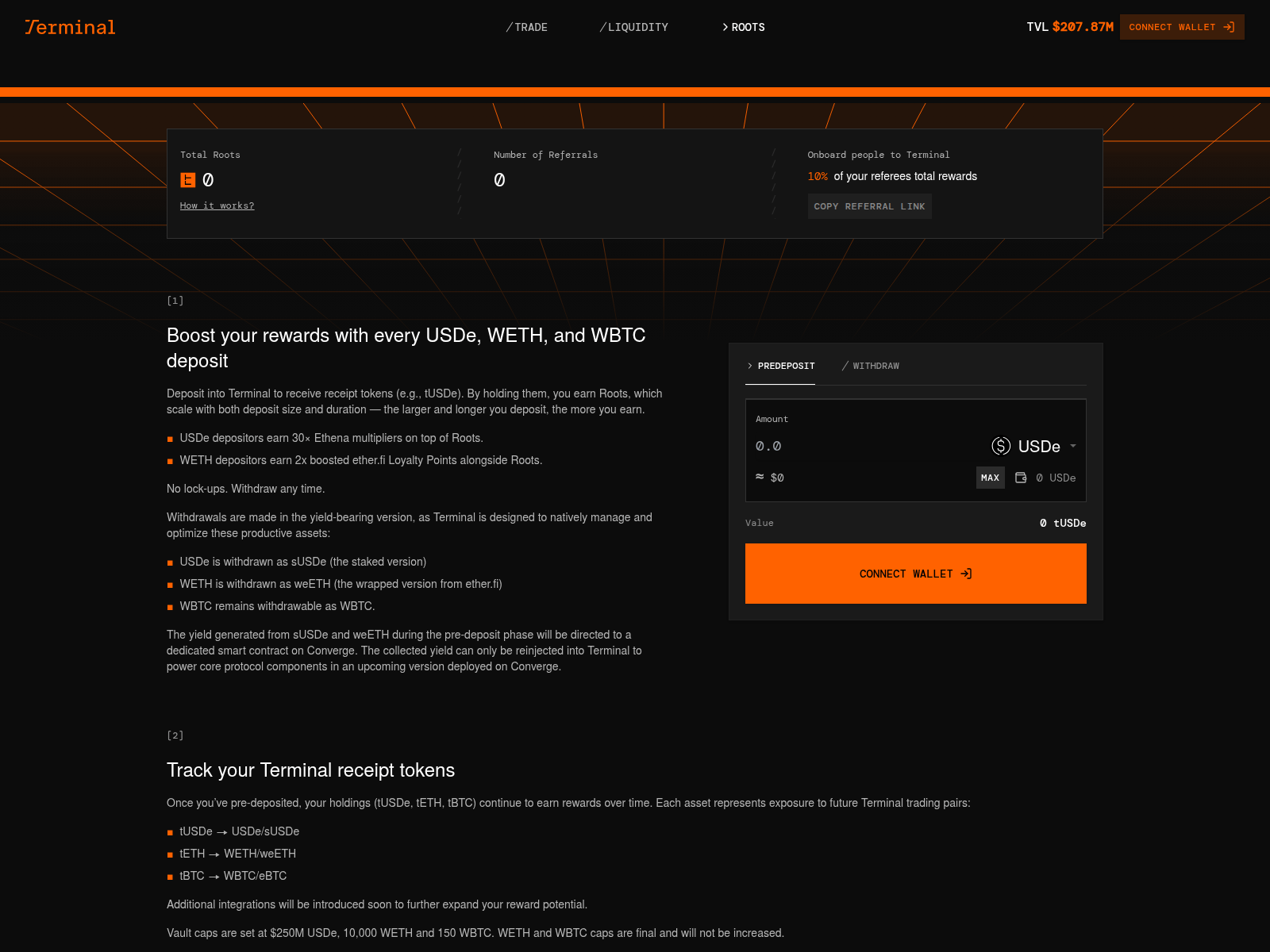The height and width of the screenshot is (952, 1270).
Task: Click the Onboard people to Terminal label
Action: coord(879,155)
